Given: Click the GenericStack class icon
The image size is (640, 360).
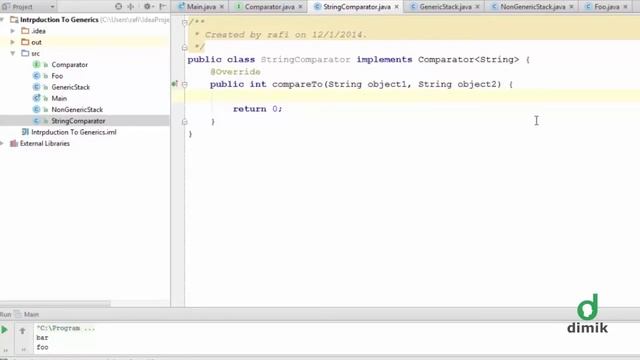Looking at the screenshot, I should [36, 87].
